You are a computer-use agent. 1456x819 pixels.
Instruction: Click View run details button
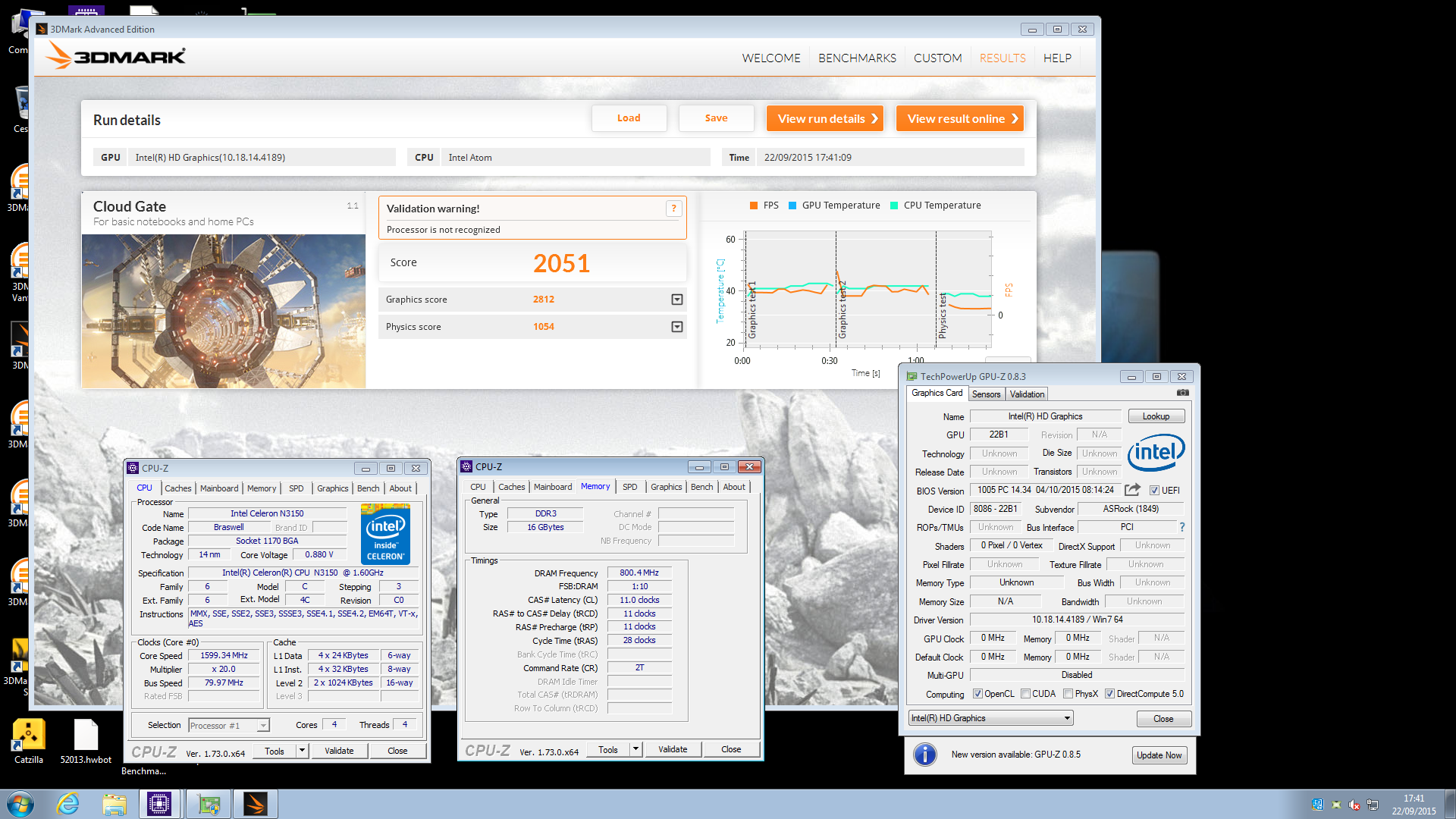[825, 118]
